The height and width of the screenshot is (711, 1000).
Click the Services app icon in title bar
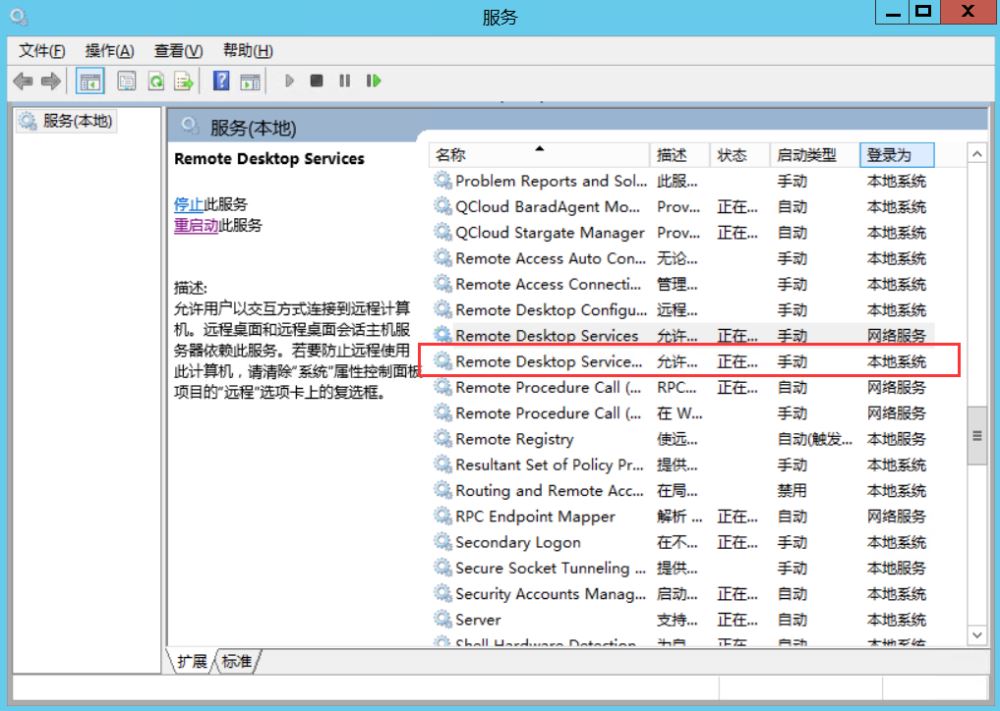pyautogui.click(x=19, y=17)
